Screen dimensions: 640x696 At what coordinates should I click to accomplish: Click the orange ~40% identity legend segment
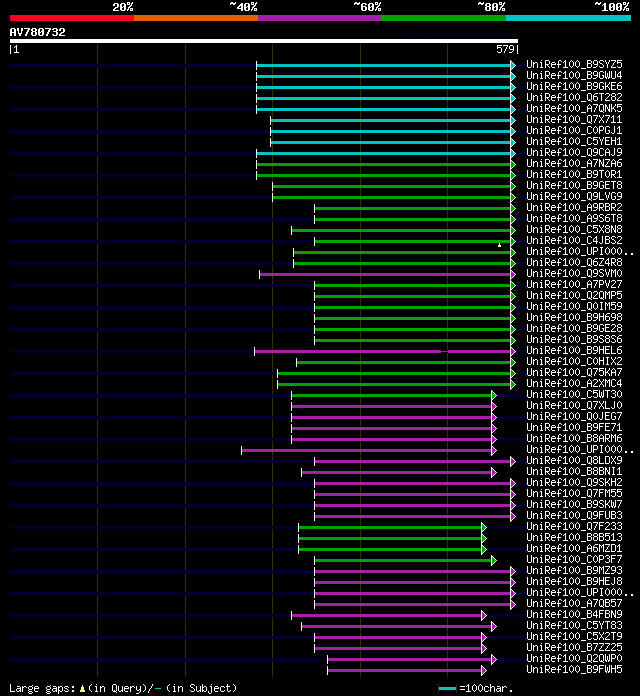coord(196,18)
